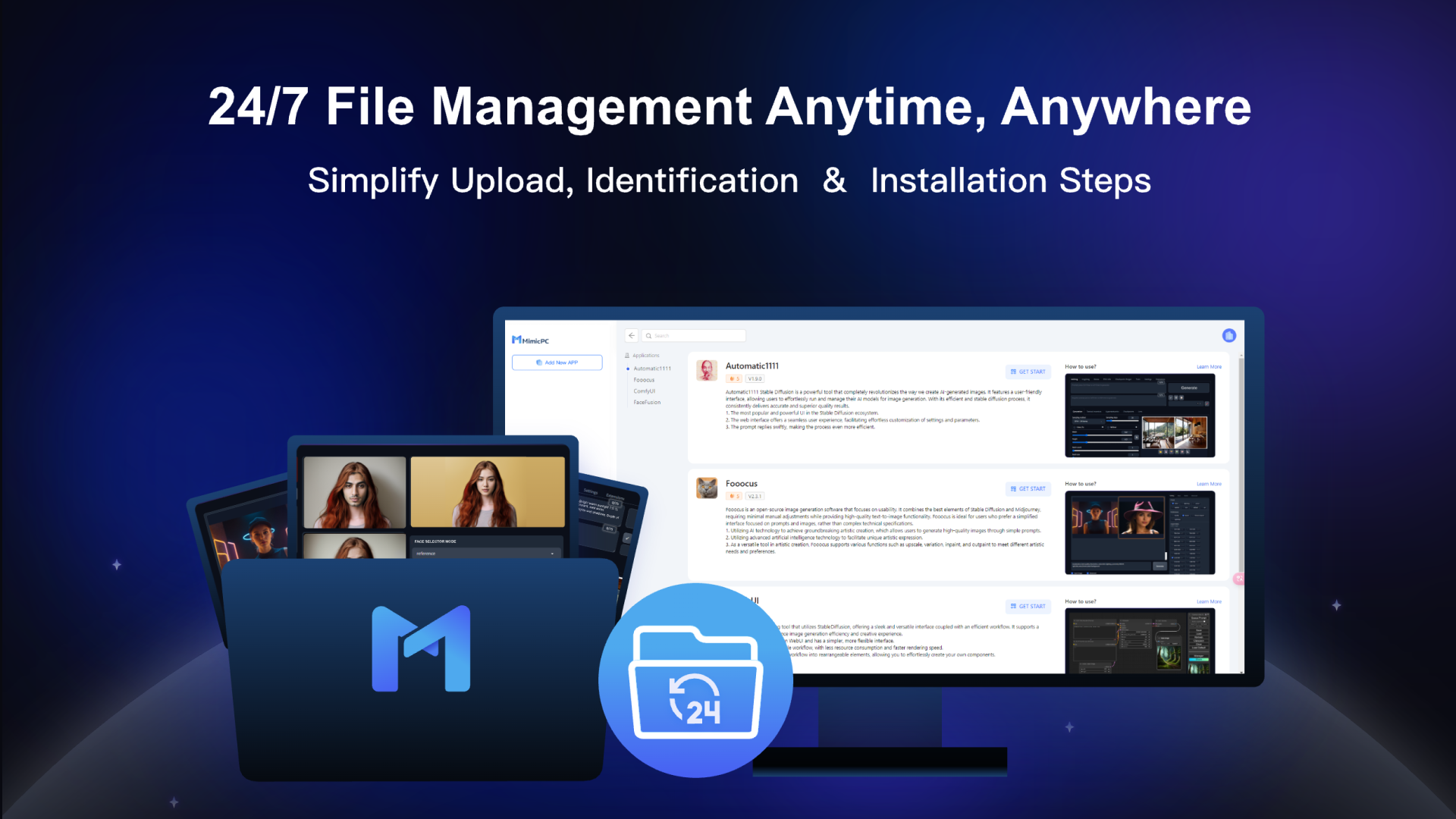Open the Automatic1111 How to use preview image

(x=1140, y=416)
